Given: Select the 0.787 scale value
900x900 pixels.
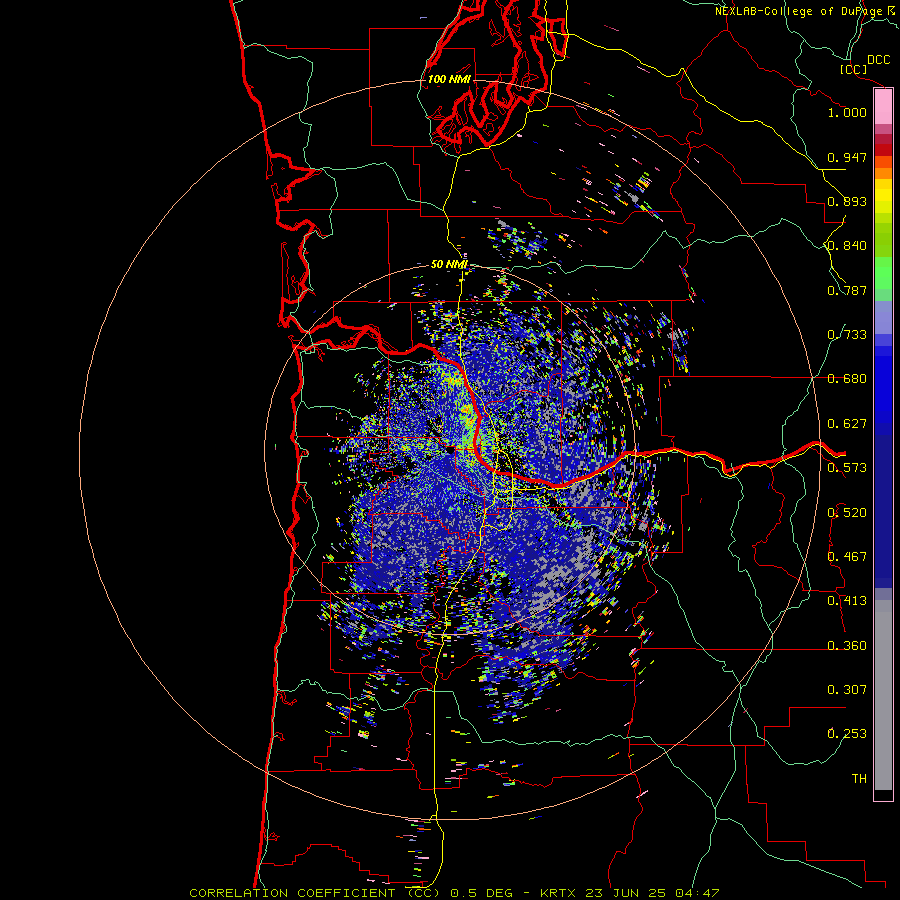Looking at the screenshot, I should [x=847, y=290].
